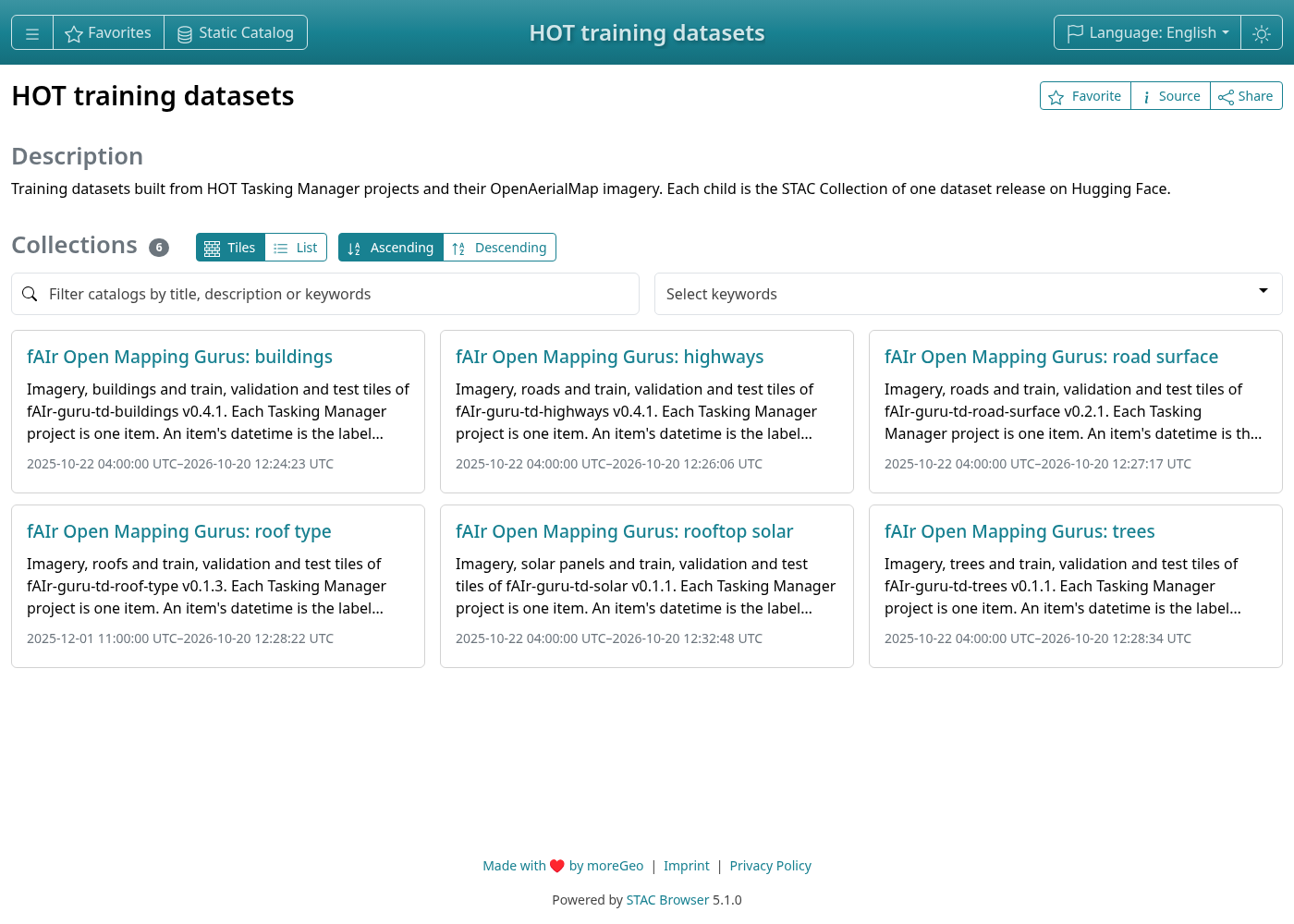1294x924 pixels.
Task: Sort collections Descending
Action: pos(499,248)
